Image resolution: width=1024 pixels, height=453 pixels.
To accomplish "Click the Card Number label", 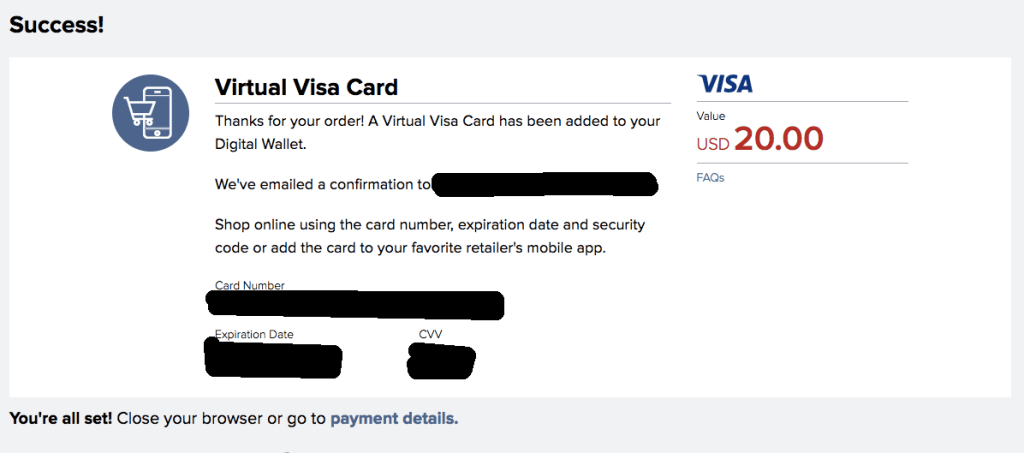I will tap(249, 286).
